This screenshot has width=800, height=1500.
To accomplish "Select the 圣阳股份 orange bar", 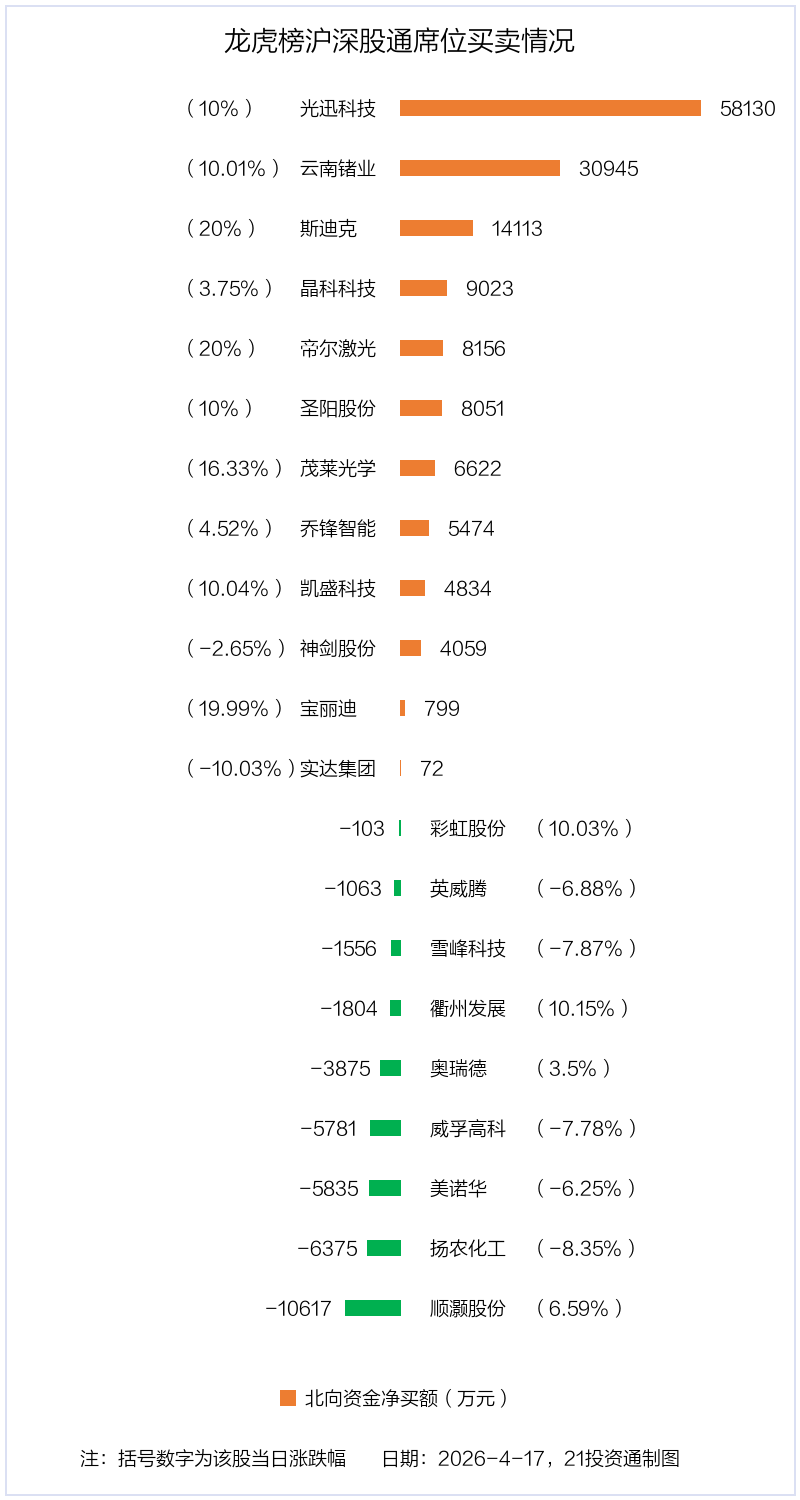I will 421,408.
